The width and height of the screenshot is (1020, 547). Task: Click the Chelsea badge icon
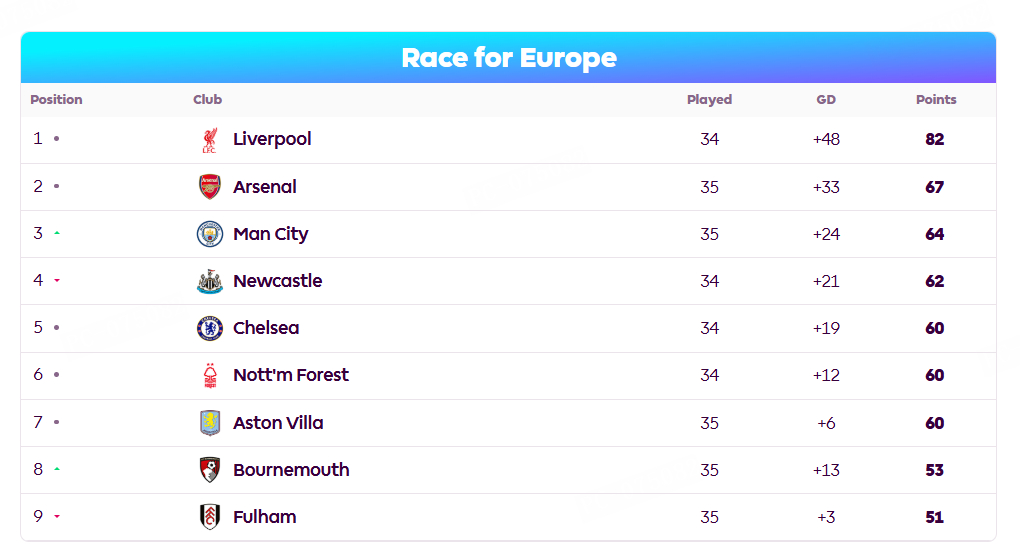click(209, 328)
